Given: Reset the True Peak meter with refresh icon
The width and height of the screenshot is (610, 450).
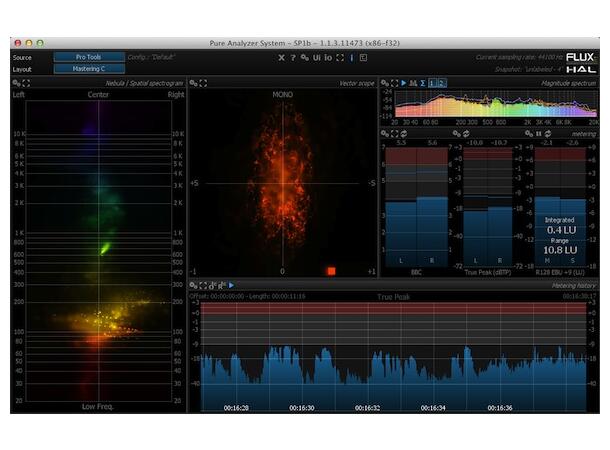Looking at the screenshot, I should tap(466, 134).
